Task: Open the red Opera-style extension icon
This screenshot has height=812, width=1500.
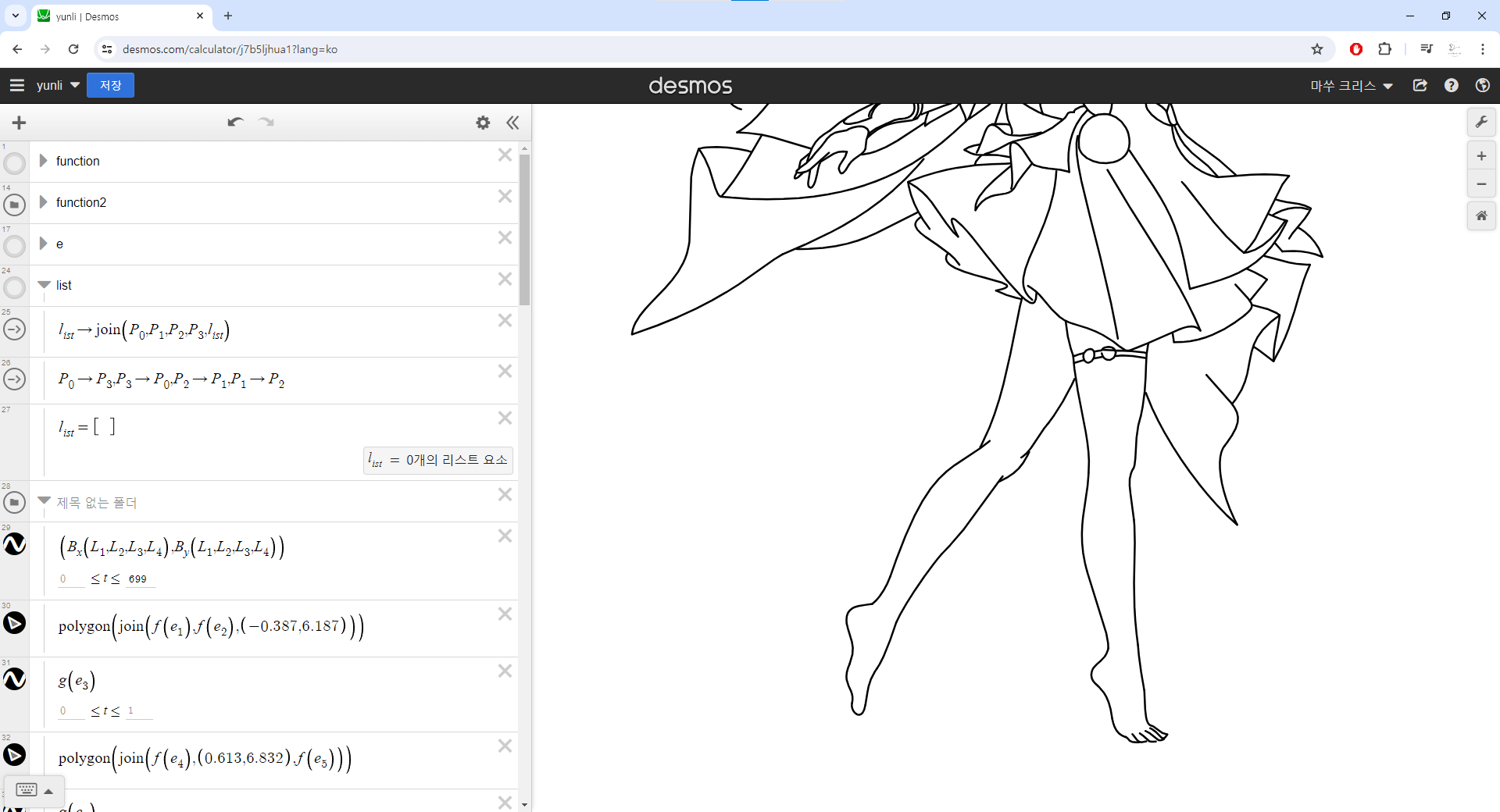Action: (x=1356, y=49)
